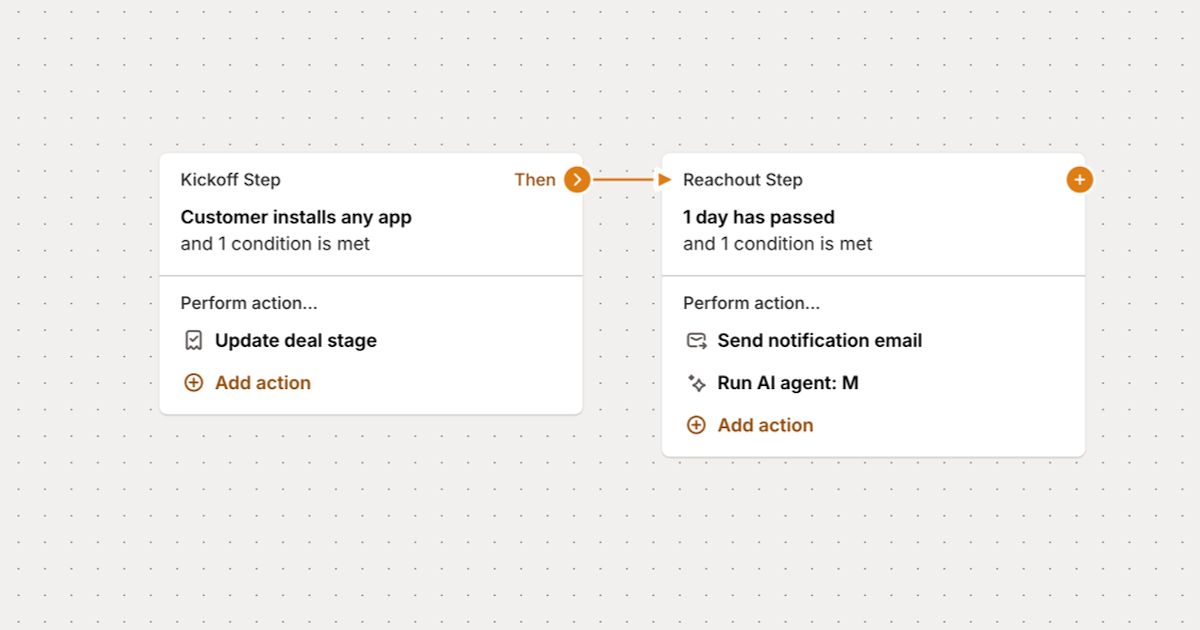Click the orange plus icon on Reachout Step card
The image size is (1200, 630).
click(x=1079, y=180)
